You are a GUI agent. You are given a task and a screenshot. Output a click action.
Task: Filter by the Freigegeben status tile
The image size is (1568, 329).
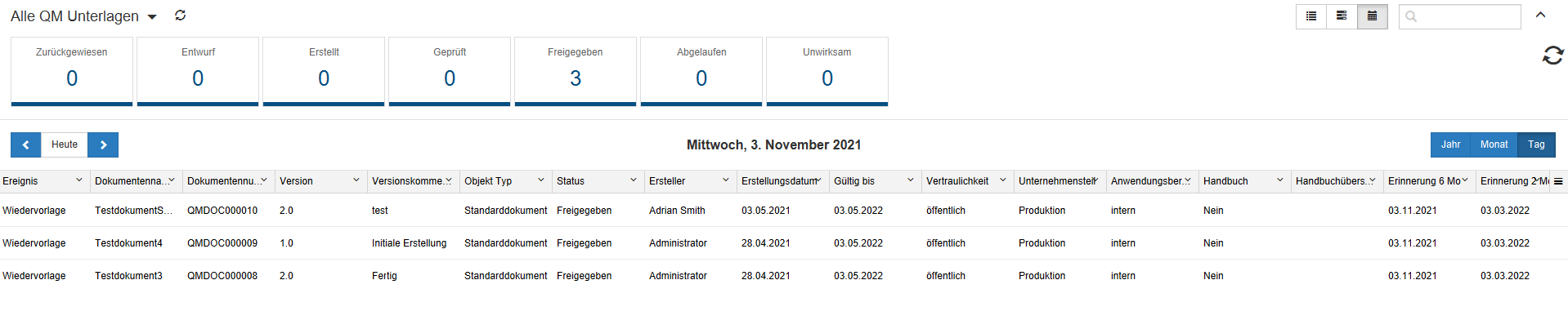coord(576,71)
